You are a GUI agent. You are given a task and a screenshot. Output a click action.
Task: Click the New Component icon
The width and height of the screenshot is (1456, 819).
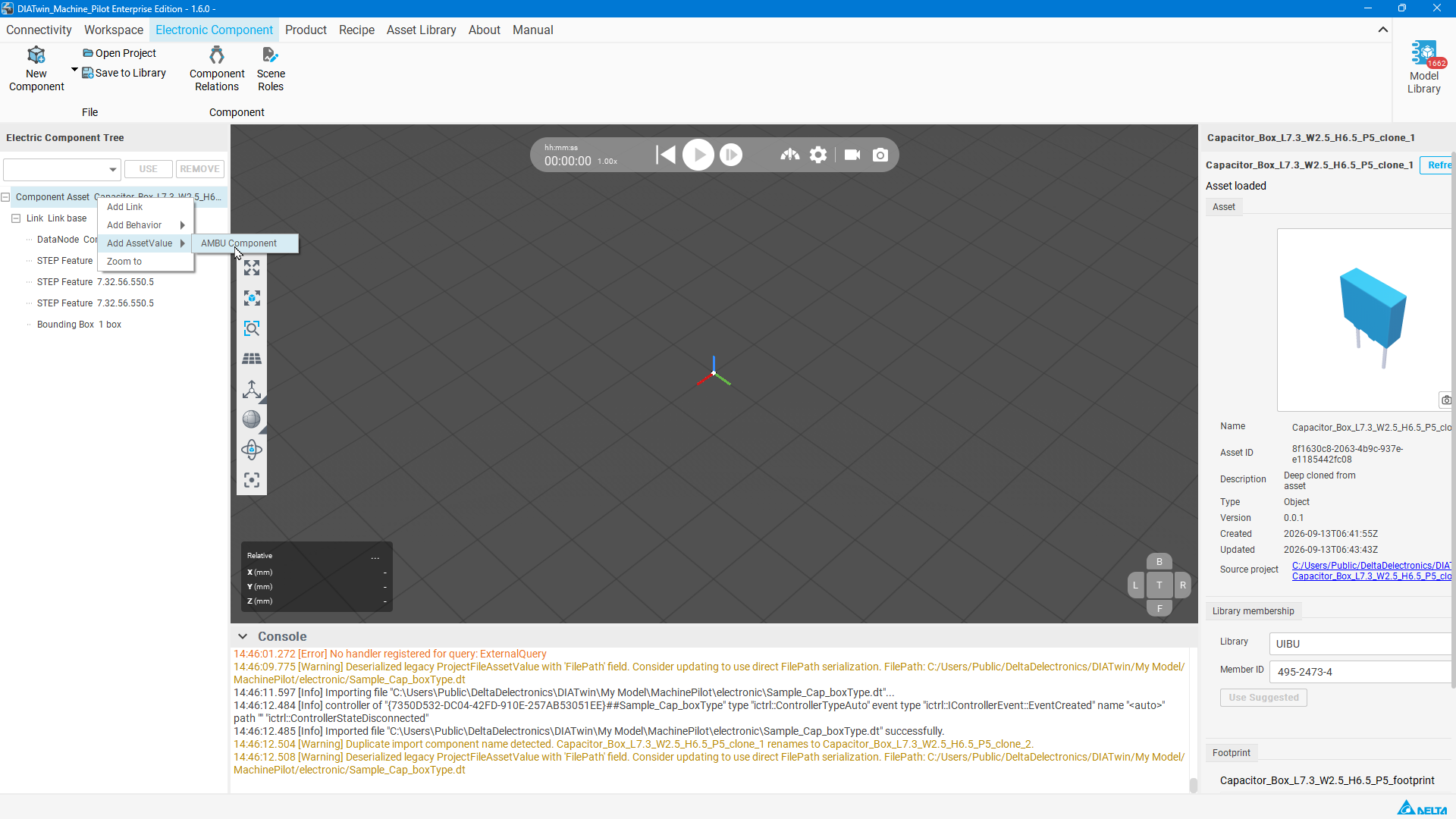coord(36,55)
